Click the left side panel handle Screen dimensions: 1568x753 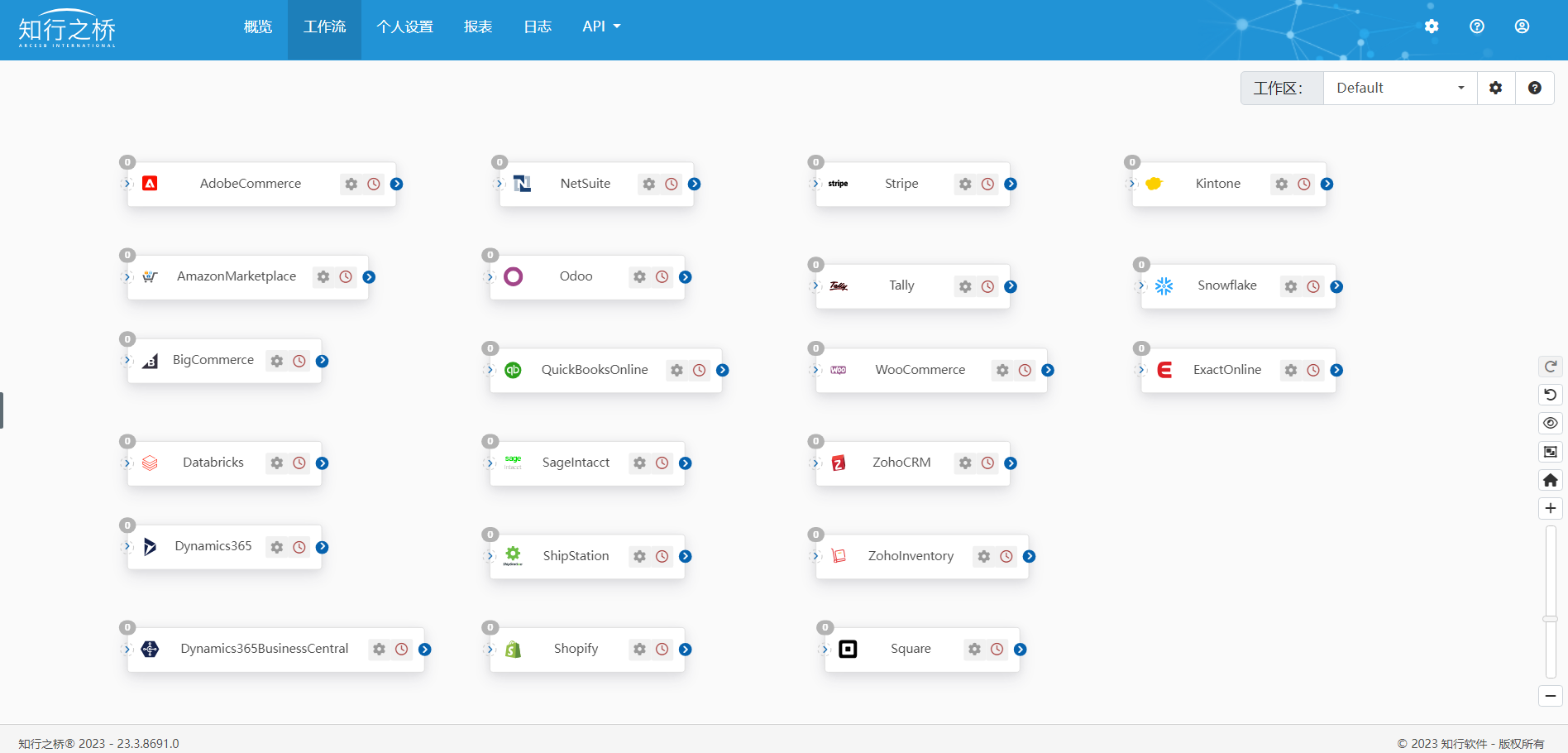click(2, 410)
